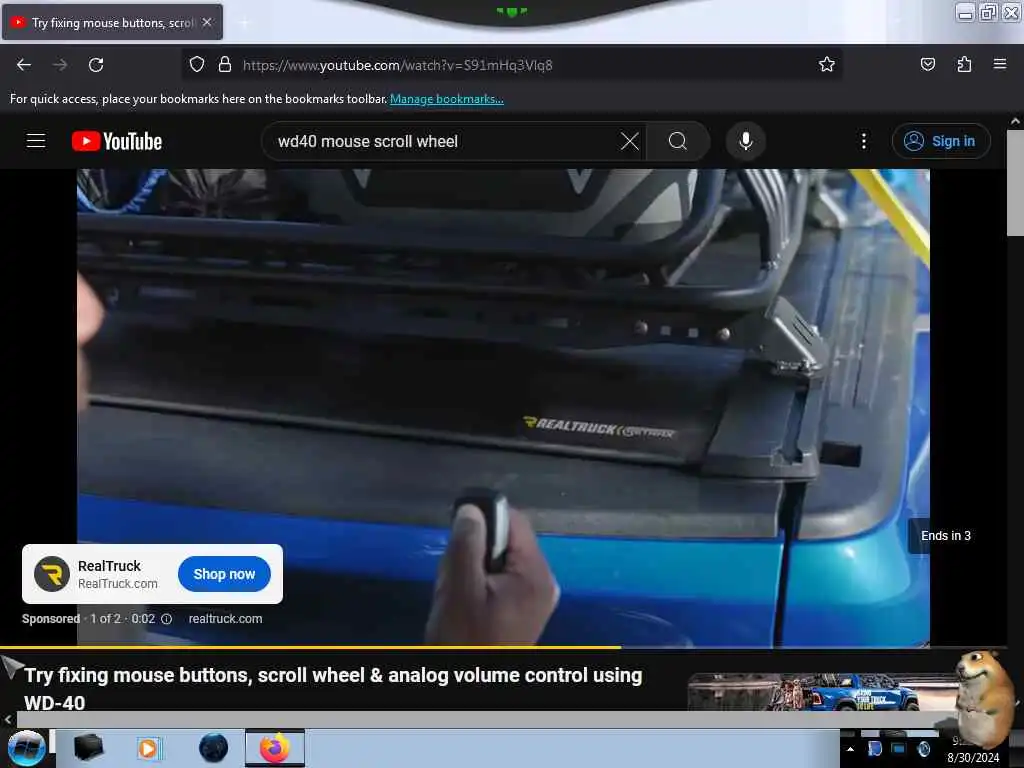Open YouTube settings three-dot menu
1024x768 pixels.
[863, 141]
